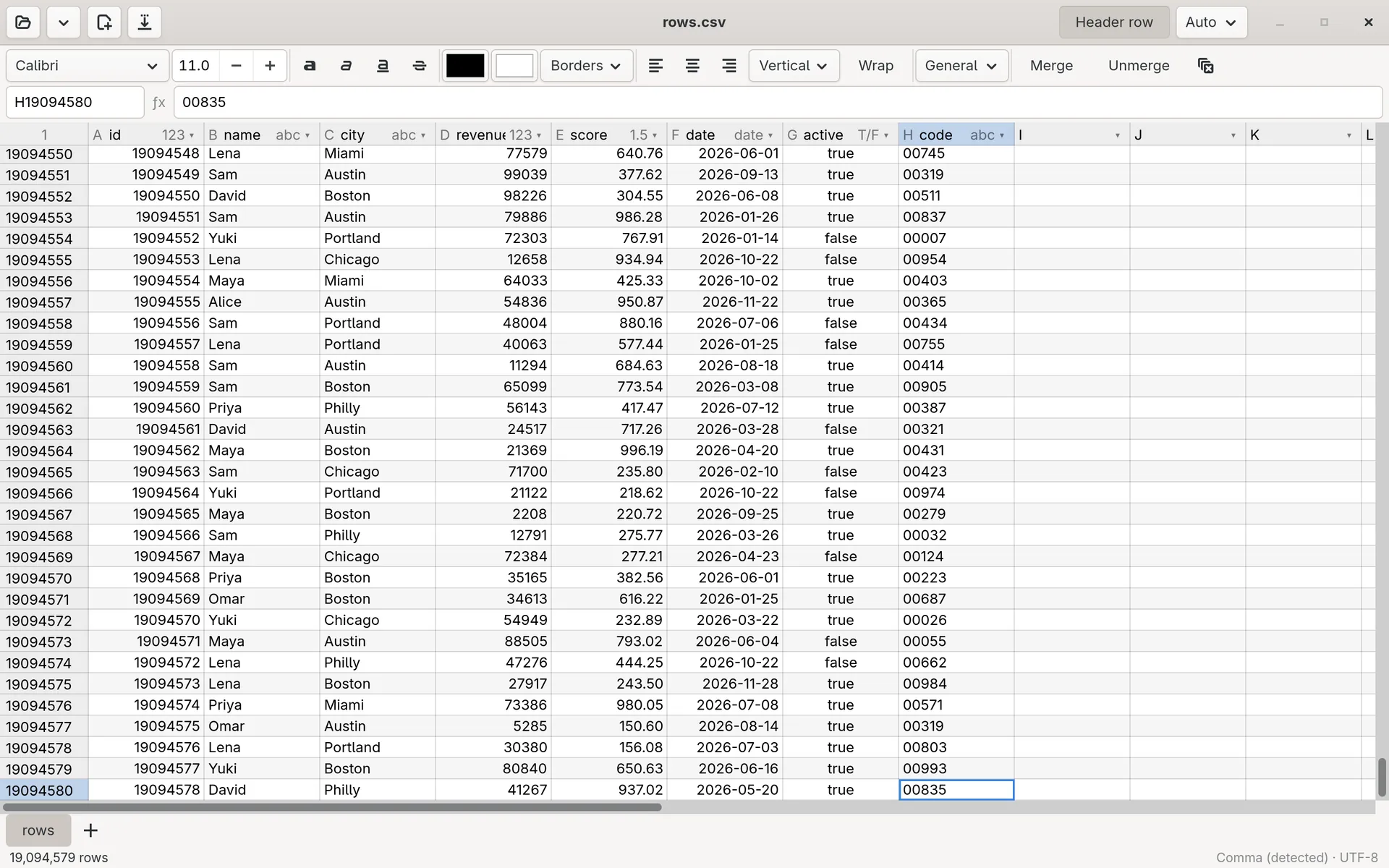Toggle underline formatting icon
Screen dimensions: 1389x868
point(383,66)
